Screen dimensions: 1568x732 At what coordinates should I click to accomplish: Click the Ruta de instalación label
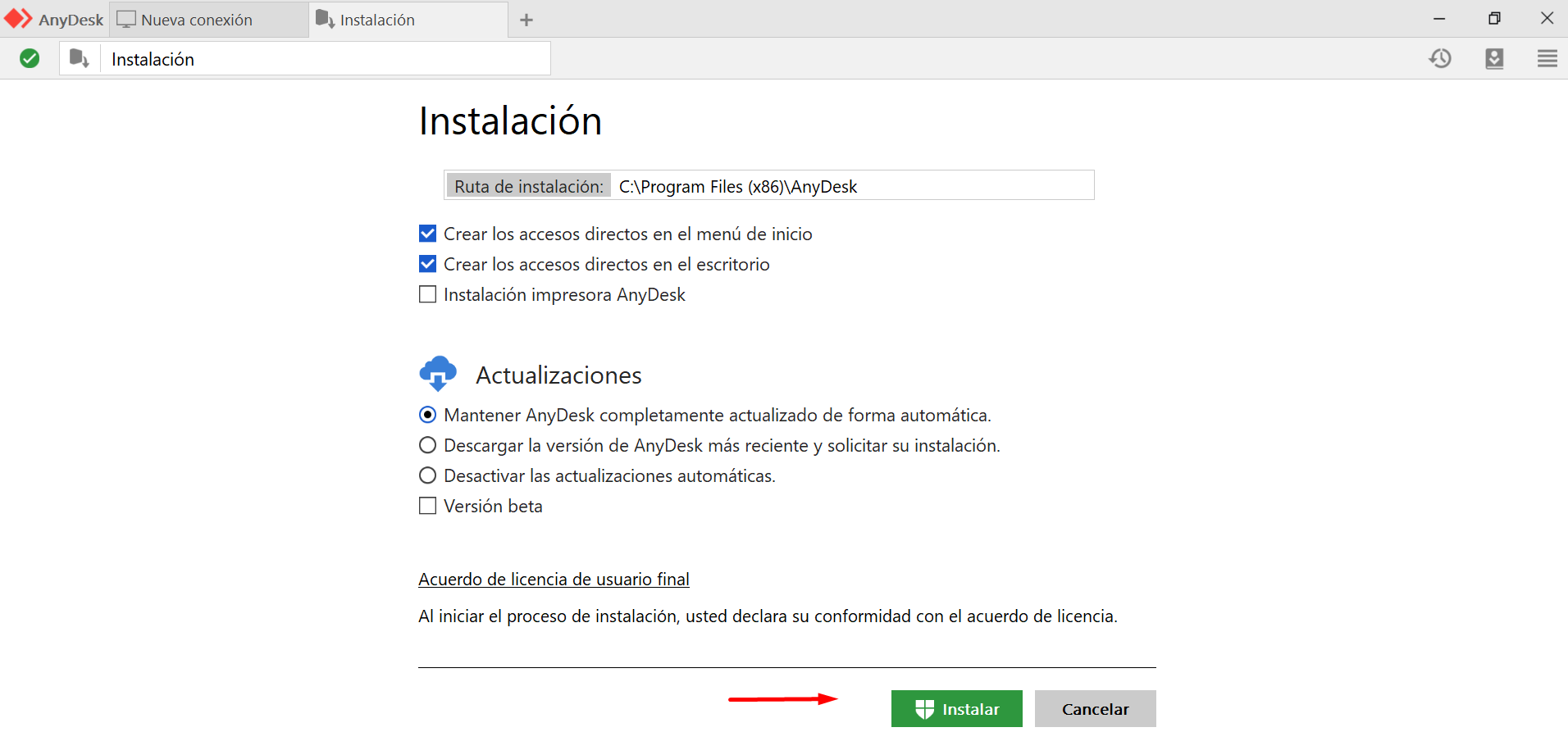coord(529,186)
